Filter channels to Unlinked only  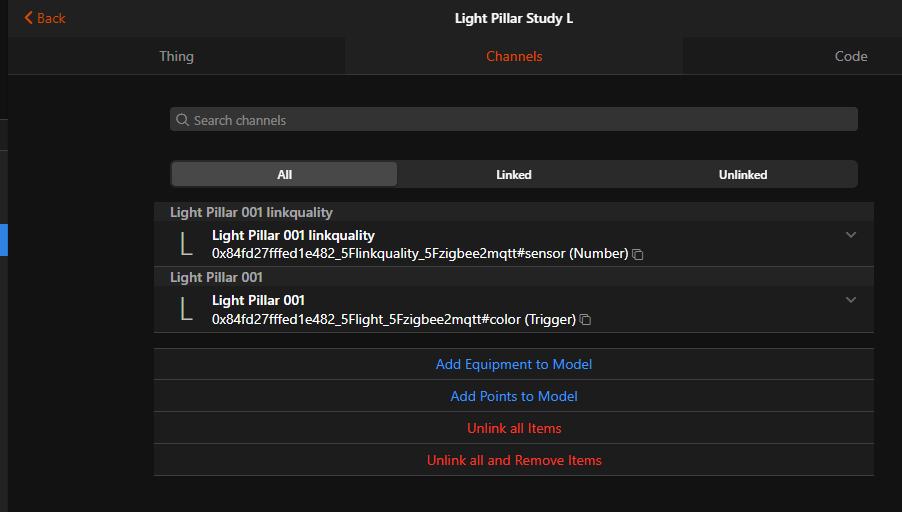(x=743, y=174)
